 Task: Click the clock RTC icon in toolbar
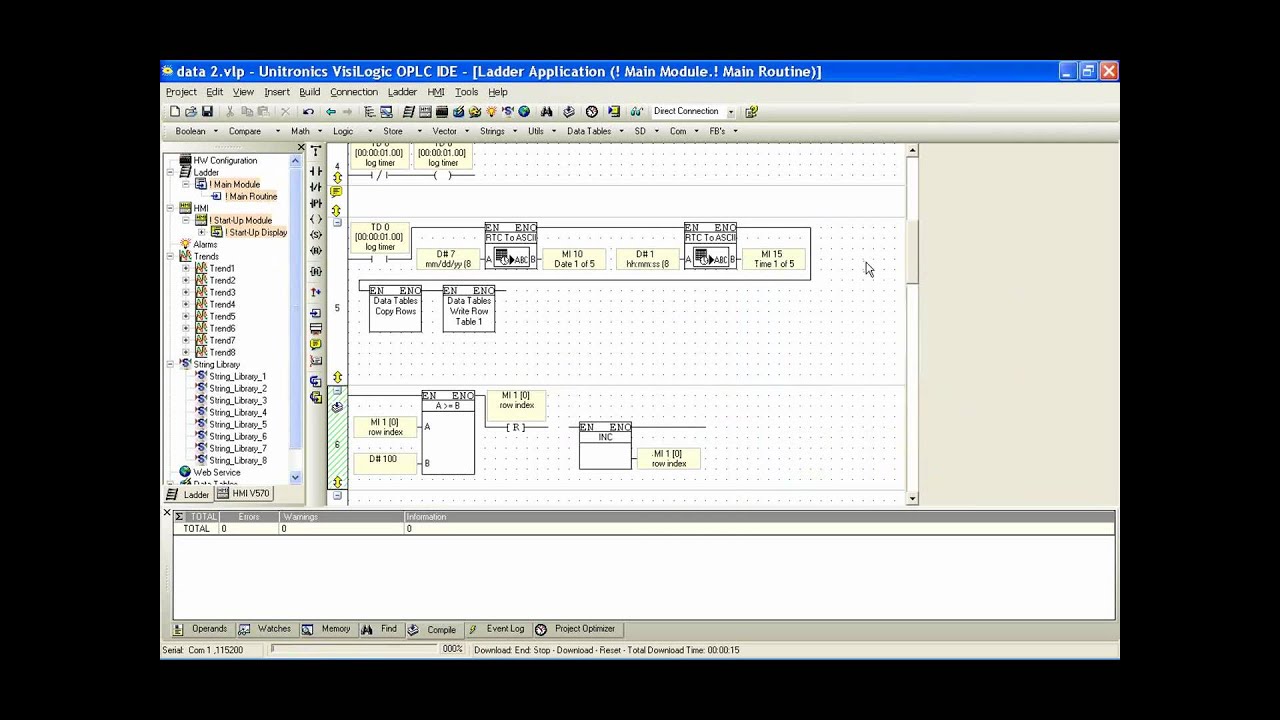click(591, 111)
